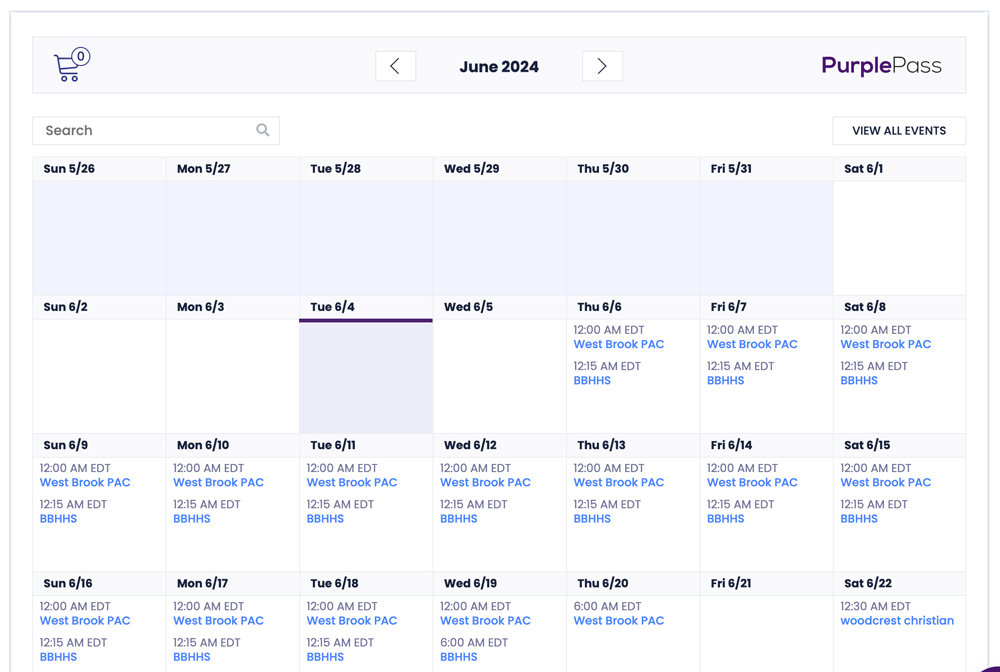Open woodcrest christian event on June 22

pyautogui.click(x=898, y=620)
